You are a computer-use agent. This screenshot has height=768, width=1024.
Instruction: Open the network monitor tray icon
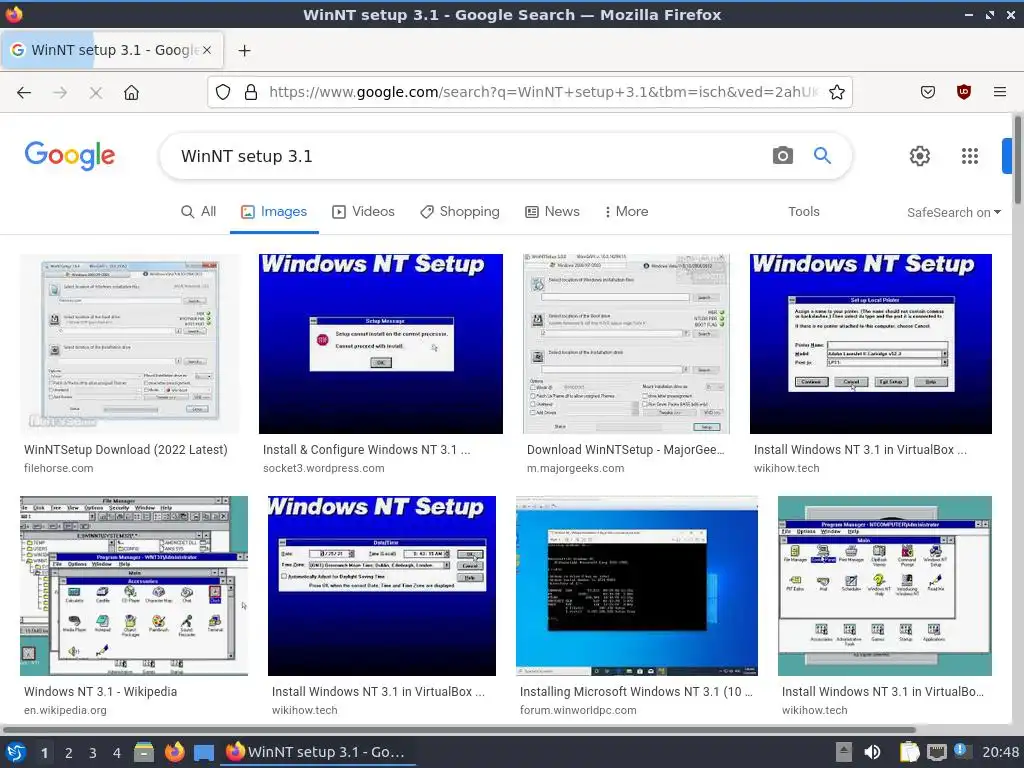(x=936, y=752)
